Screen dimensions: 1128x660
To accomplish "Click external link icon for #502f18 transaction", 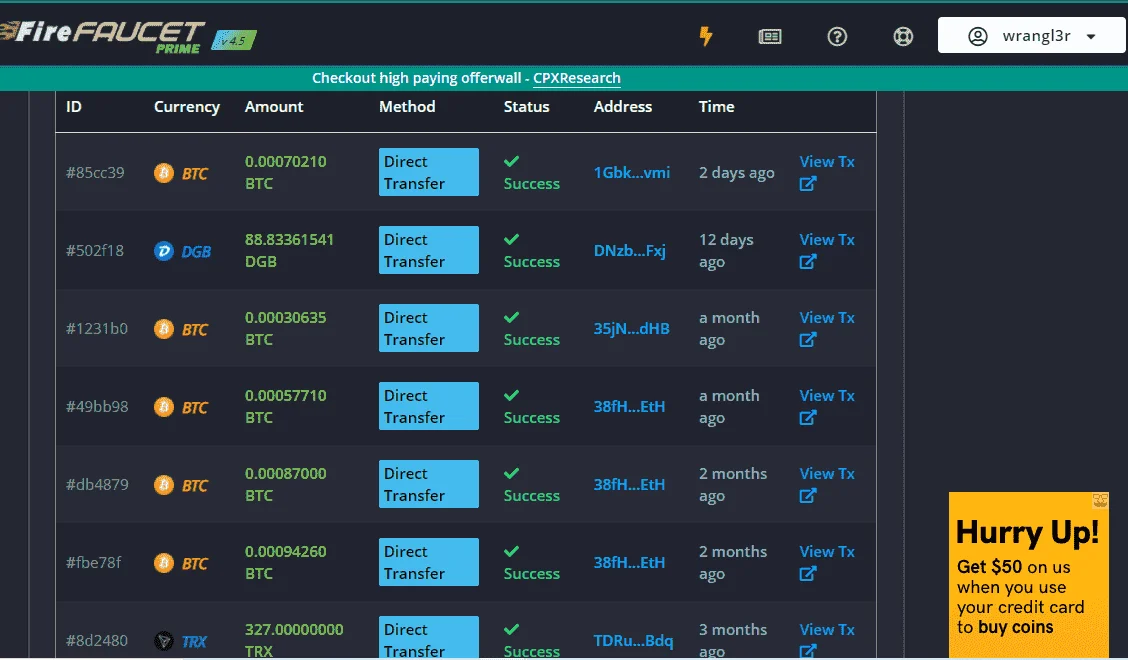I will (808, 261).
